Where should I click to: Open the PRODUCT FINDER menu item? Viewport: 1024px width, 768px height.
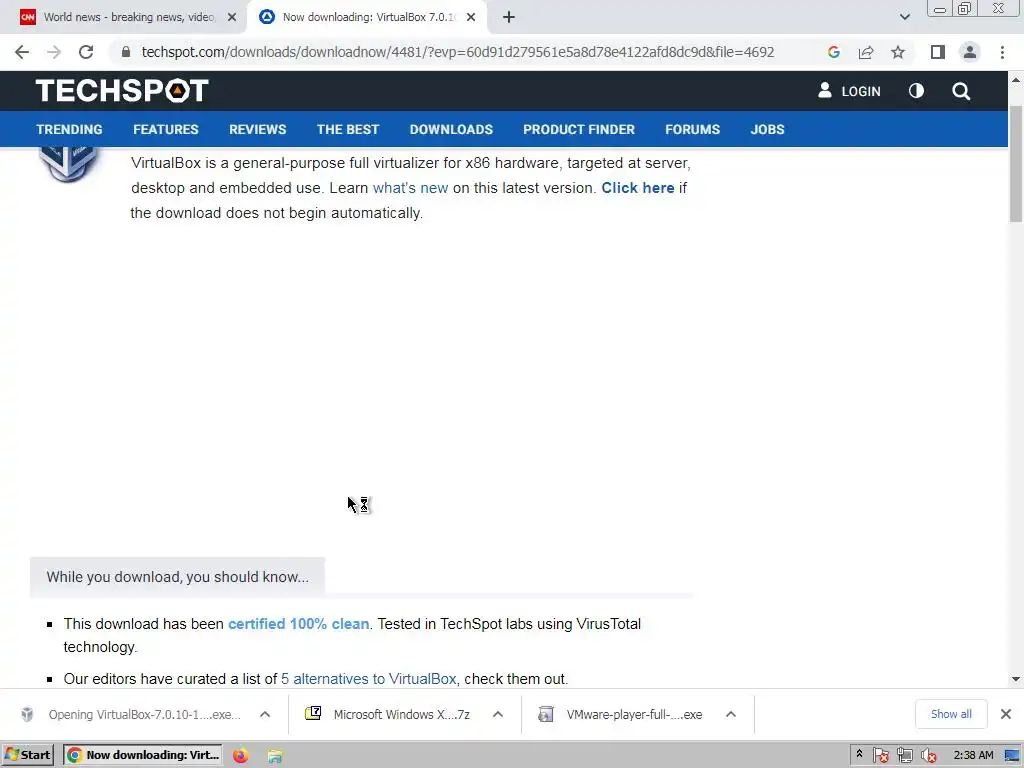(579, 129)
